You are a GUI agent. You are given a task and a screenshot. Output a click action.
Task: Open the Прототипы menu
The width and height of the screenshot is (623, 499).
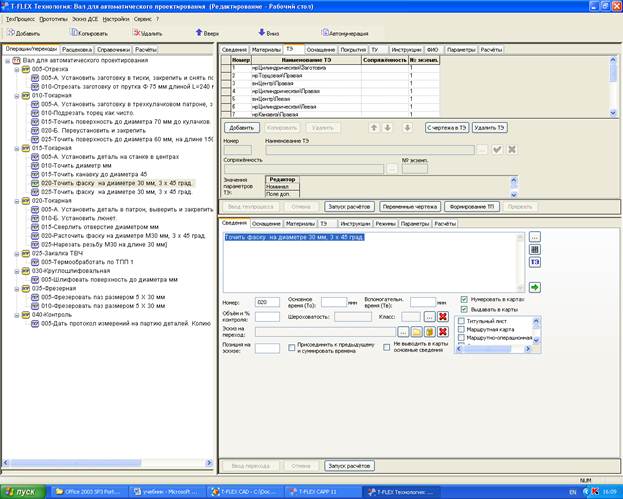click(54, 19)
